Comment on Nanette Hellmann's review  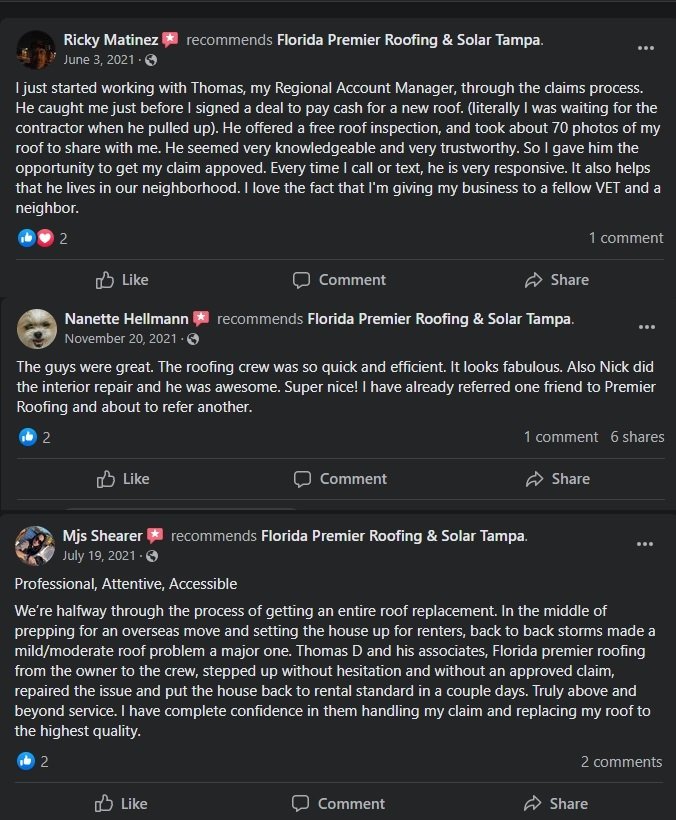tap(339, 479)
